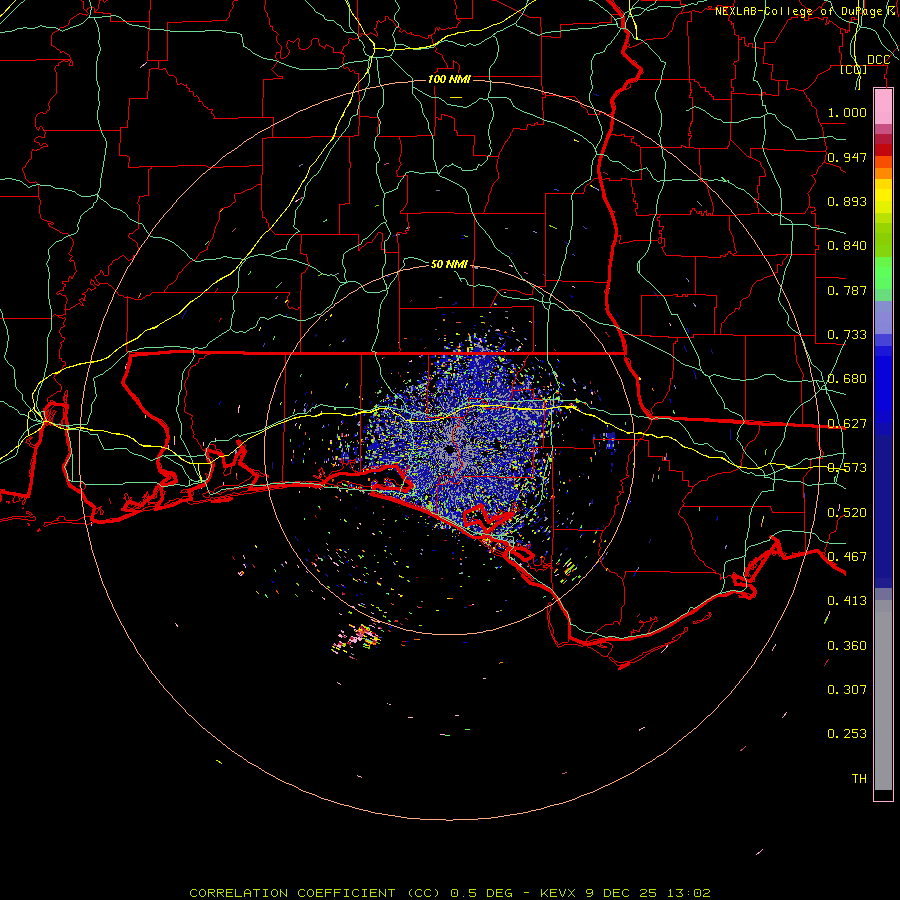Image resolution: width=900 pixels, height=900 pixels.
Task: Select the 0.253 legend value
Action: [847, 733]
